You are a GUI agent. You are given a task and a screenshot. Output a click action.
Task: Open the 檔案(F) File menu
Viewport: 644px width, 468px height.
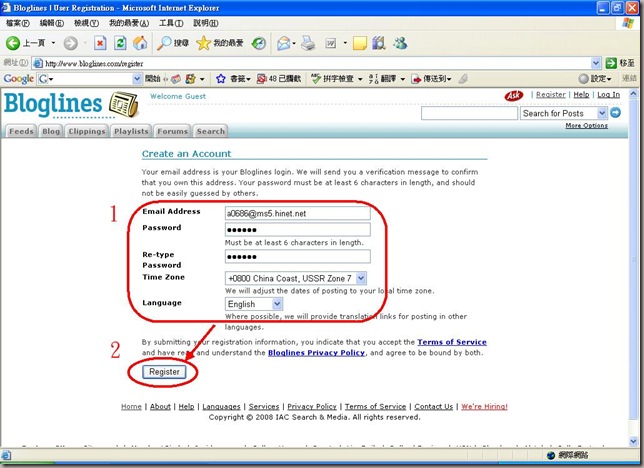(x=18, y=23)
